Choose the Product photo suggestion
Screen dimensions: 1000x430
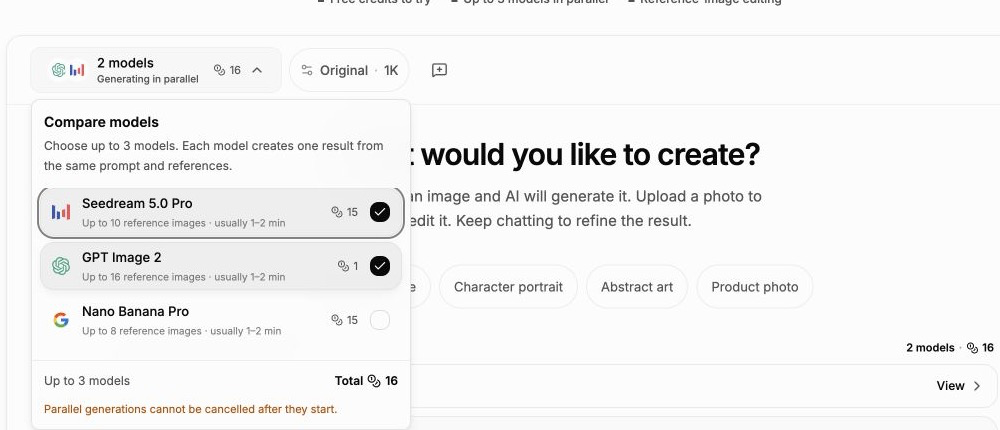click(754, 287)
